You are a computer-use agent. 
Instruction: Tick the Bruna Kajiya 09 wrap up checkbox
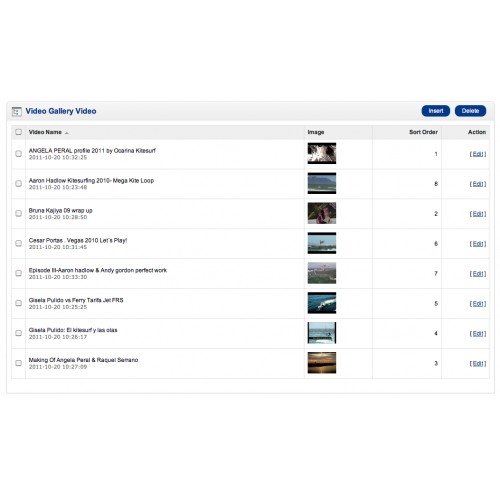tap(19, 213)
